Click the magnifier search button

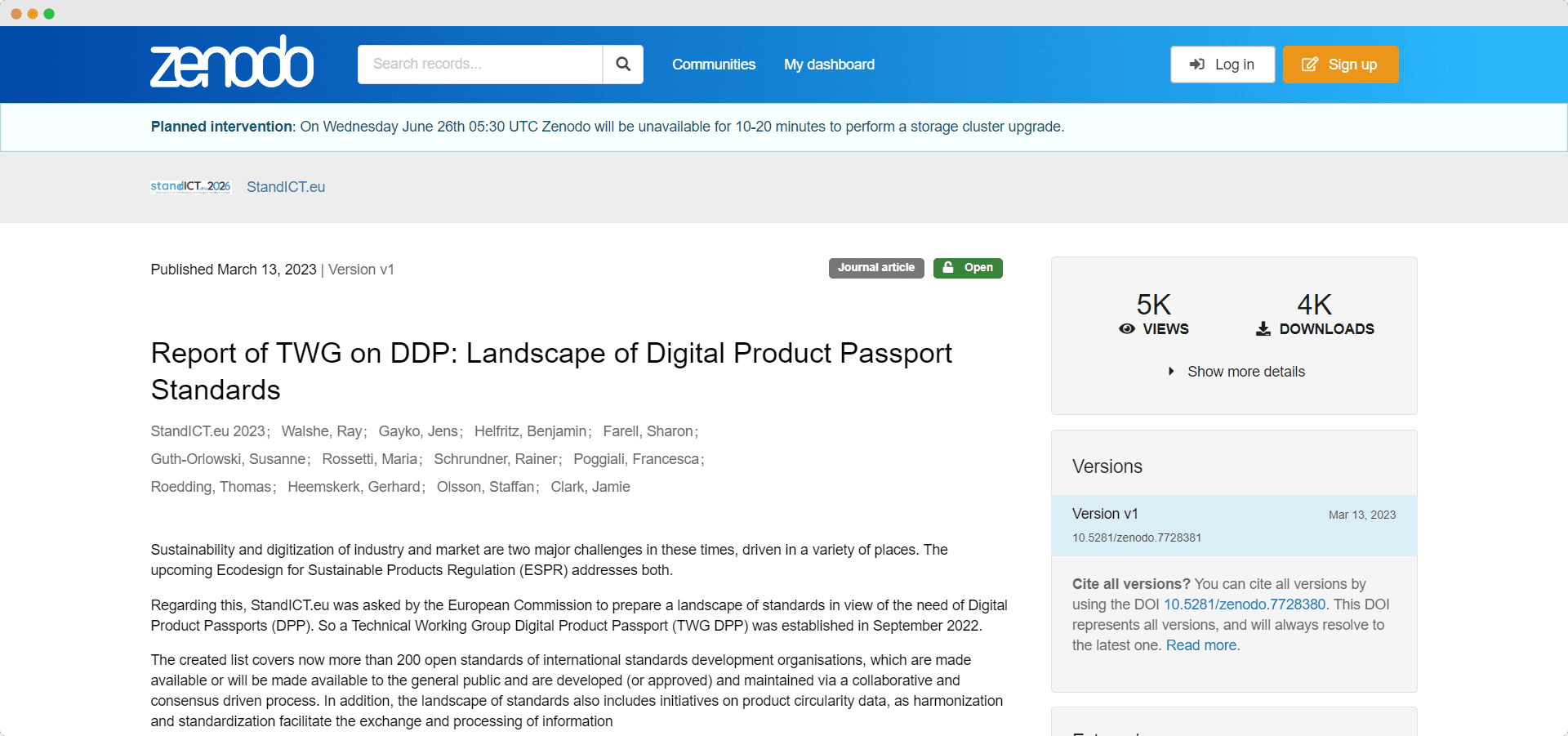(x=623, y=65)
